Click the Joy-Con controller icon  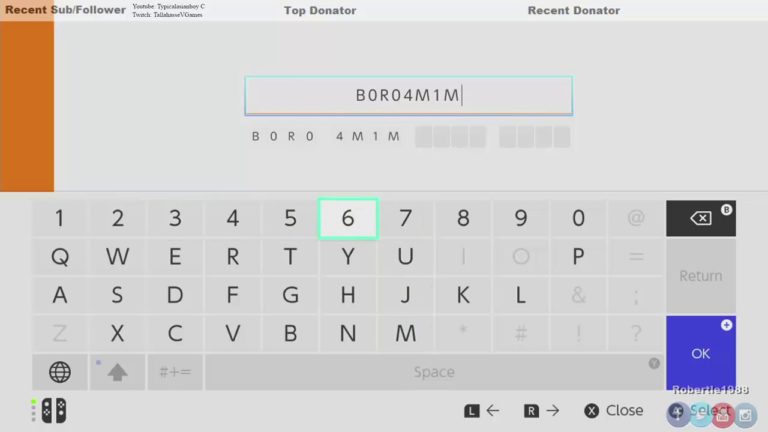(x=53, y=410)
